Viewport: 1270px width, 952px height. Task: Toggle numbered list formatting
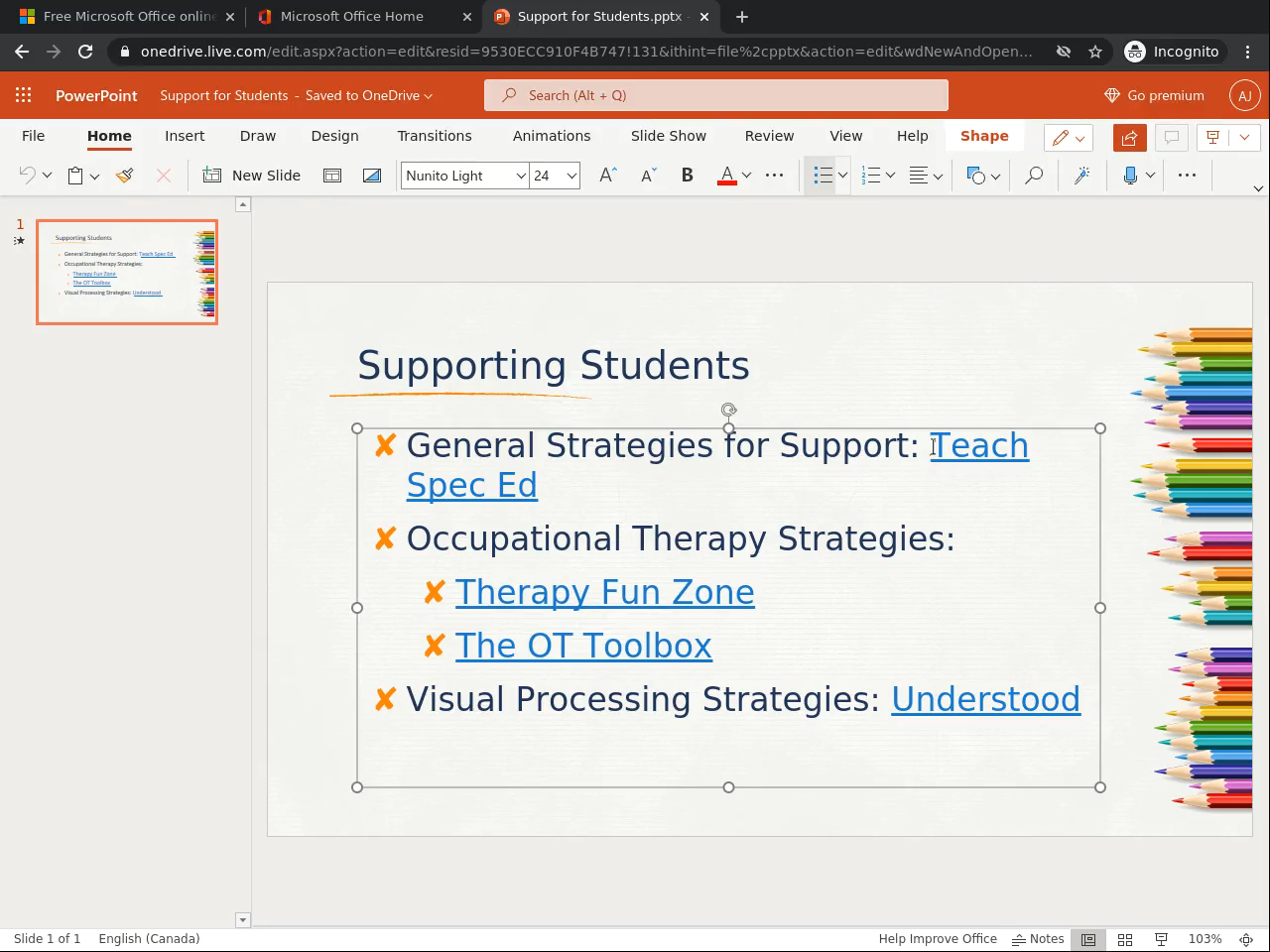[x=871, y=176]
